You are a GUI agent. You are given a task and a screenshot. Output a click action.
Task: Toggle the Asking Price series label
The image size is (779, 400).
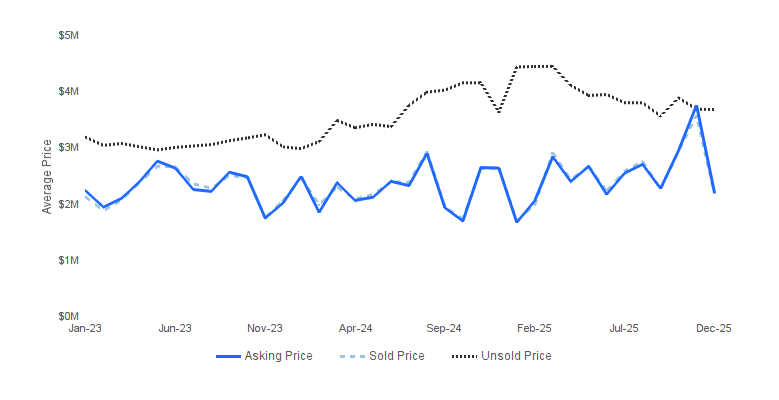[x=278, y=356]
